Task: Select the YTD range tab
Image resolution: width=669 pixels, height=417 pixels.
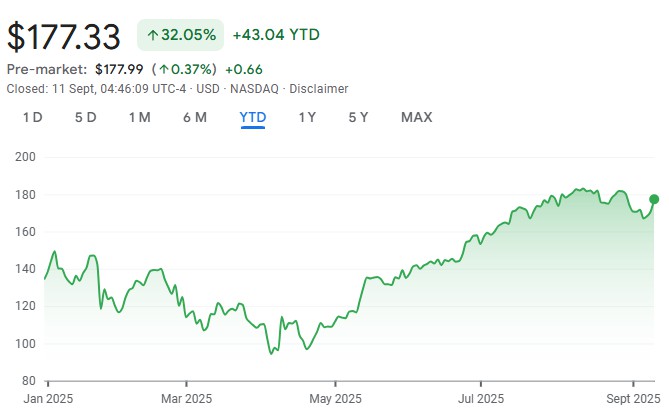Action: (253, 117)
